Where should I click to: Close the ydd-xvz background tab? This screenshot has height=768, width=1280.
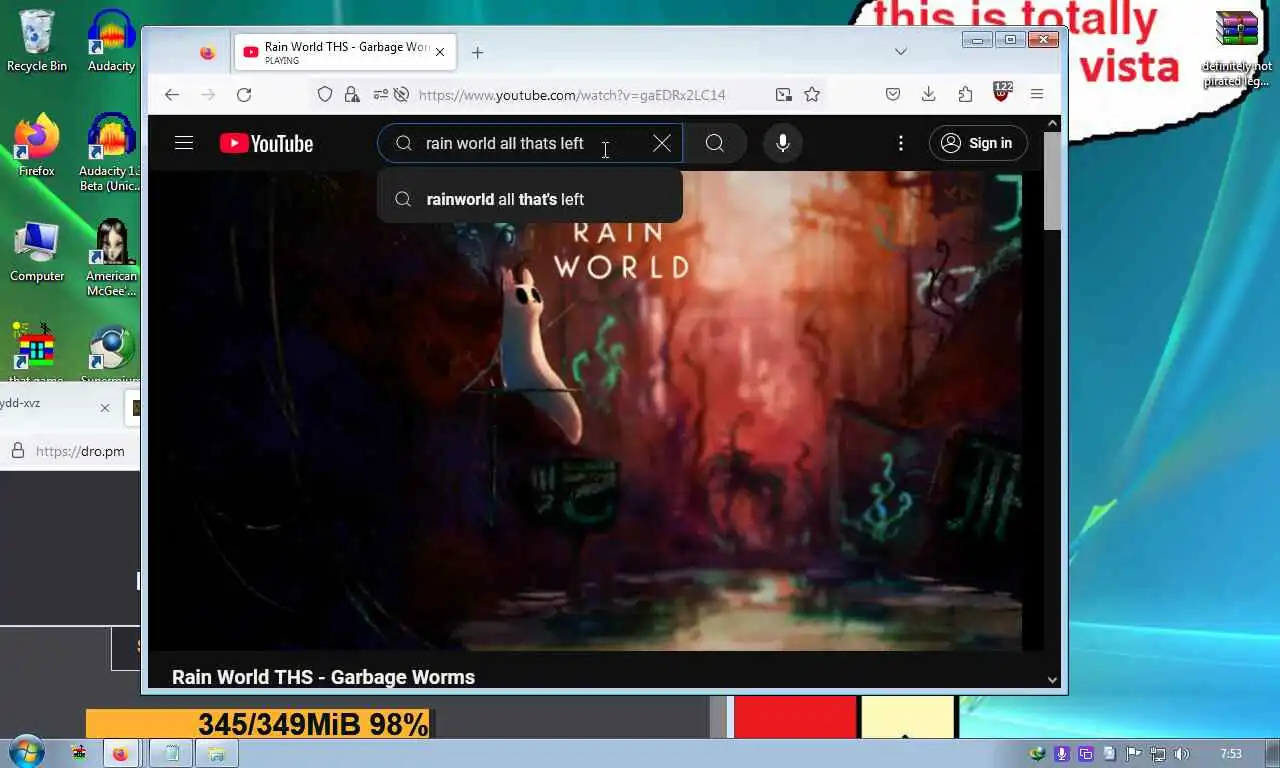105,407
